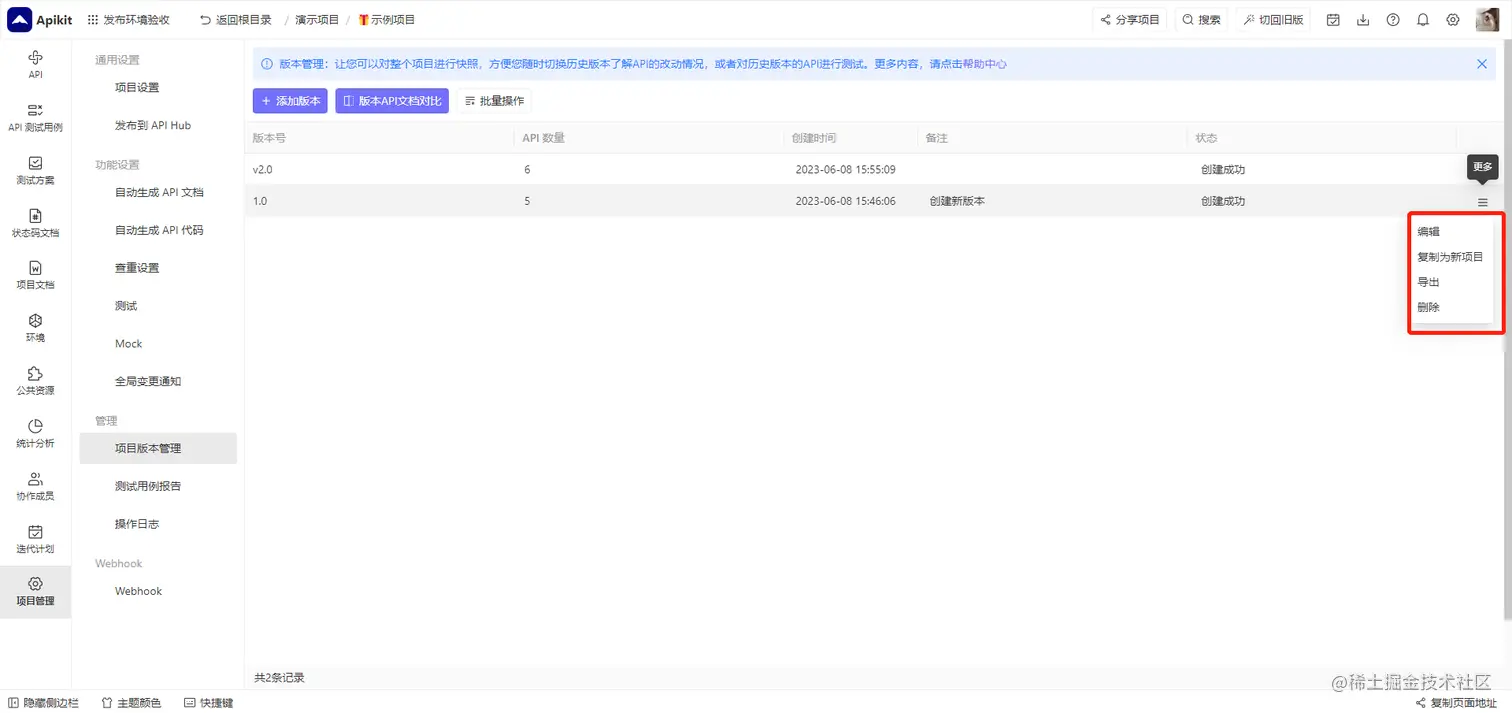
Task: Click the more menu icon on row 1.0
Action: point(1483,202)
